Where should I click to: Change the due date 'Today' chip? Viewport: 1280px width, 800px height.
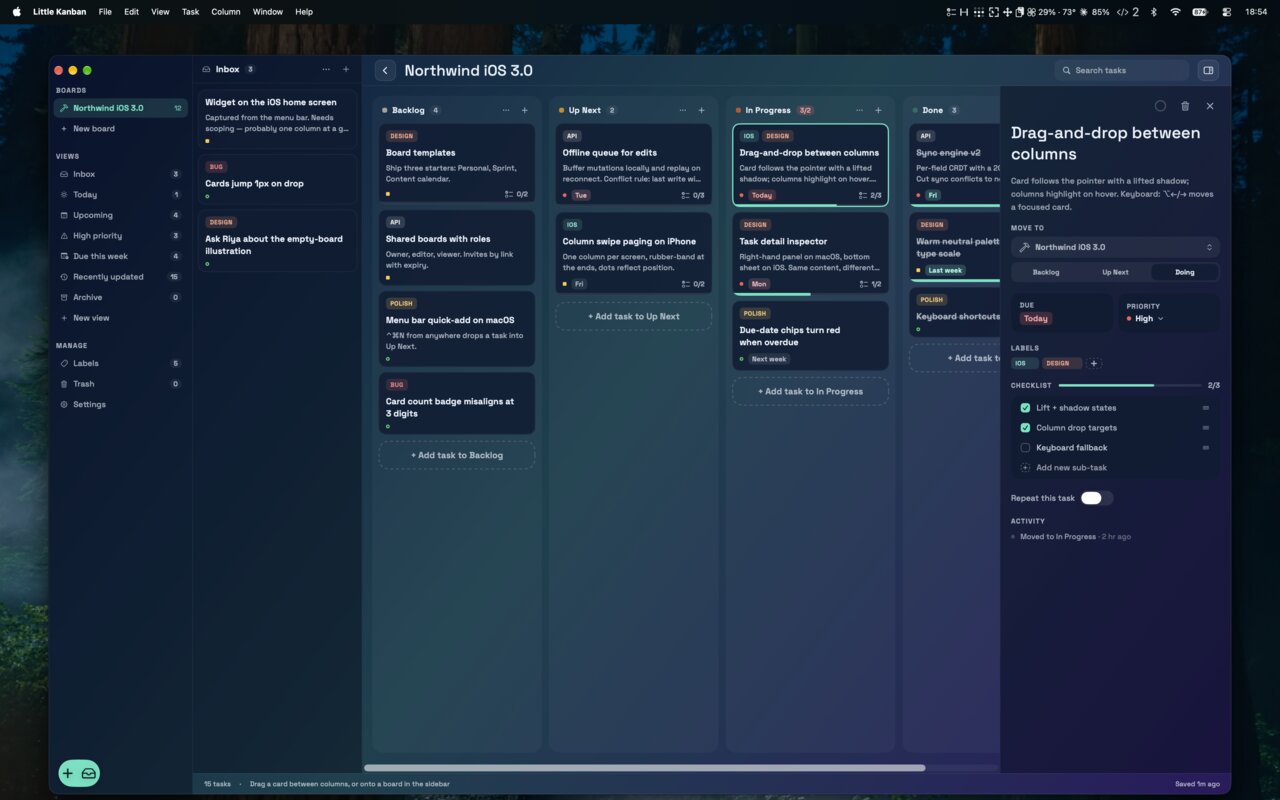[1035, 319]
